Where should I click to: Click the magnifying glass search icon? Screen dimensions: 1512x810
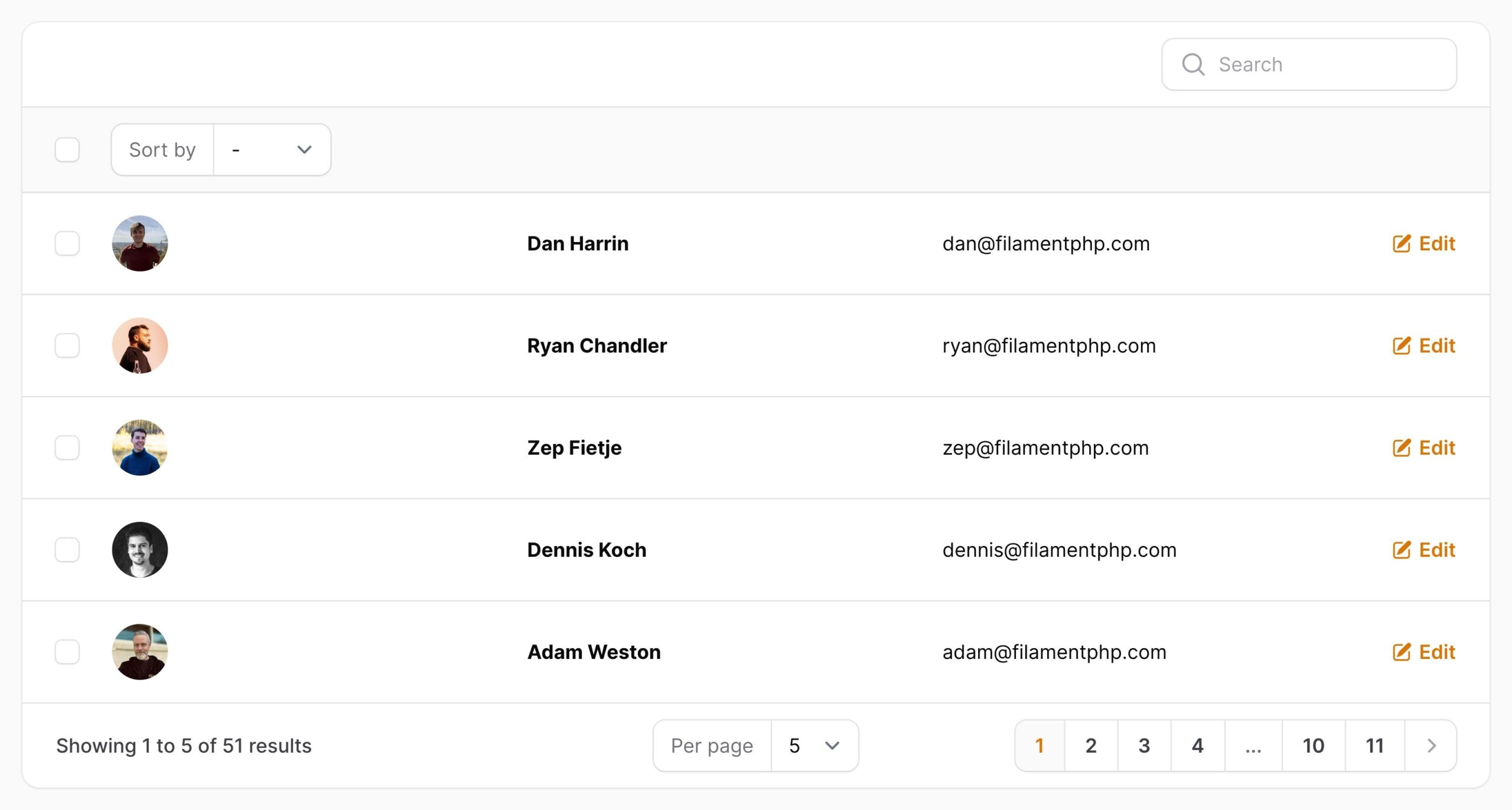click(x=1193, y=64)
